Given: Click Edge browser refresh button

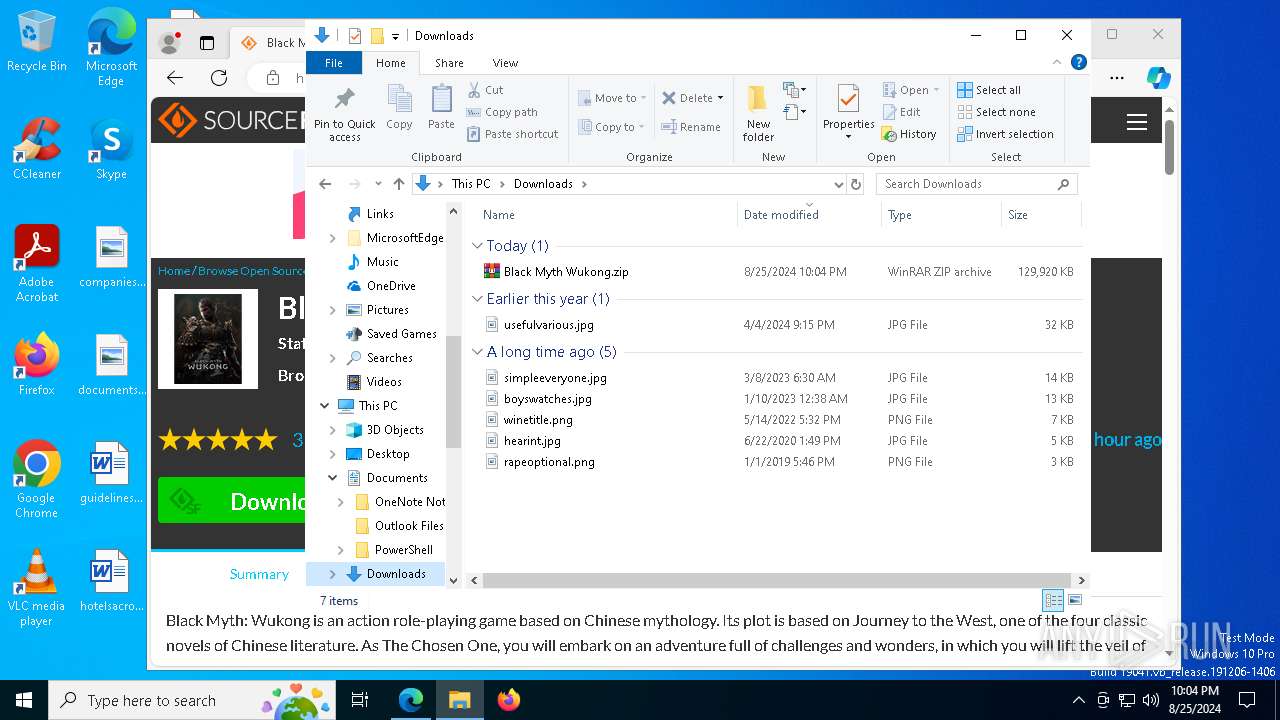Looking at the screenshot, I should click(x=219, y=78).
